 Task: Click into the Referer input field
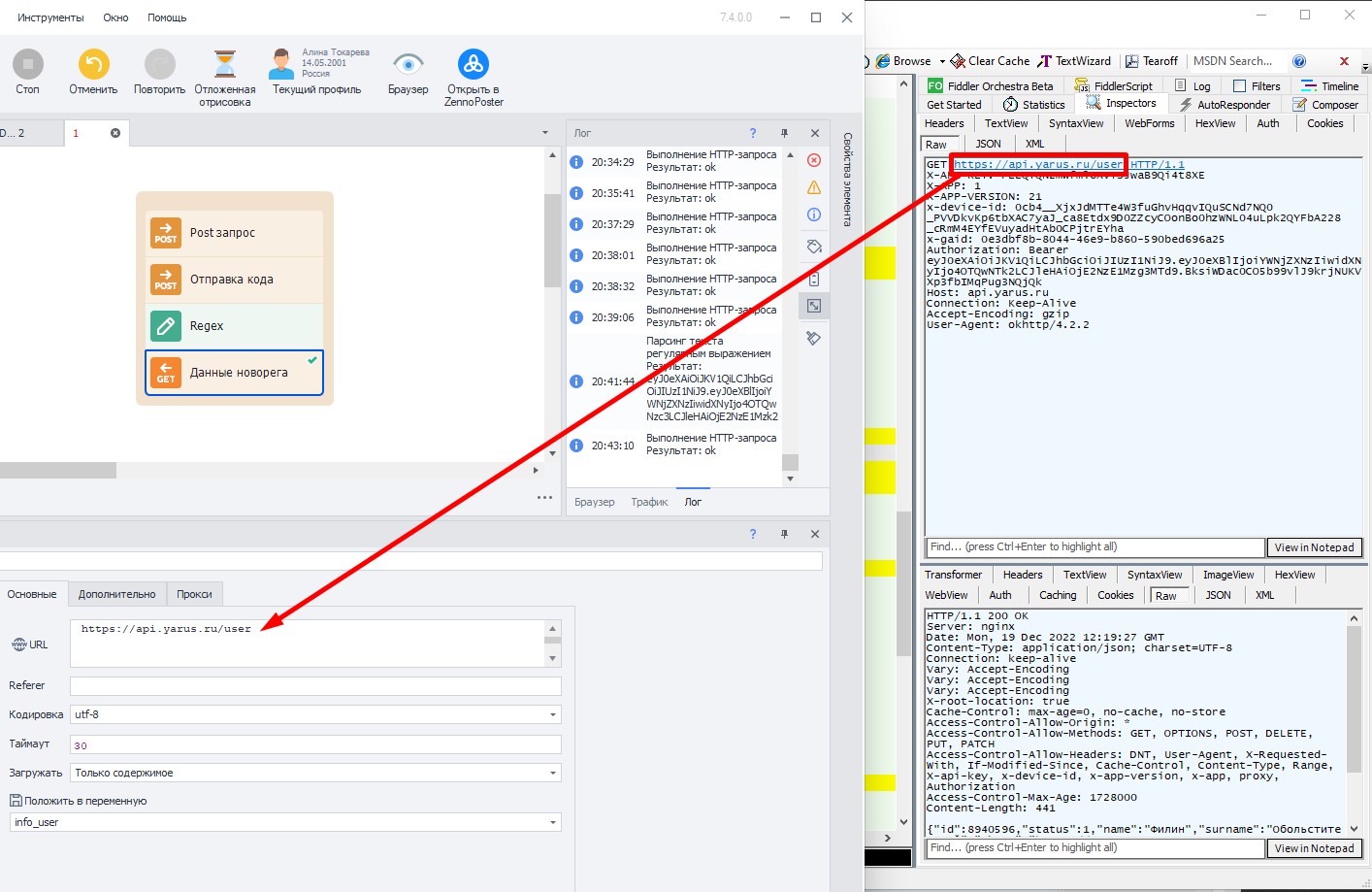click(315, 686)
